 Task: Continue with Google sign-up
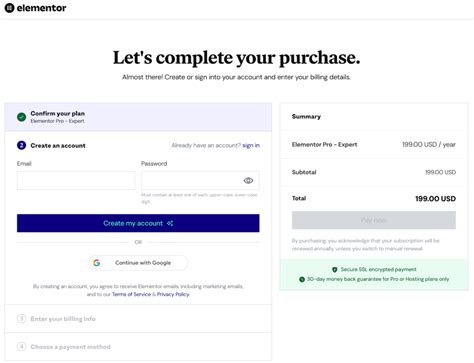click(138, 263)
